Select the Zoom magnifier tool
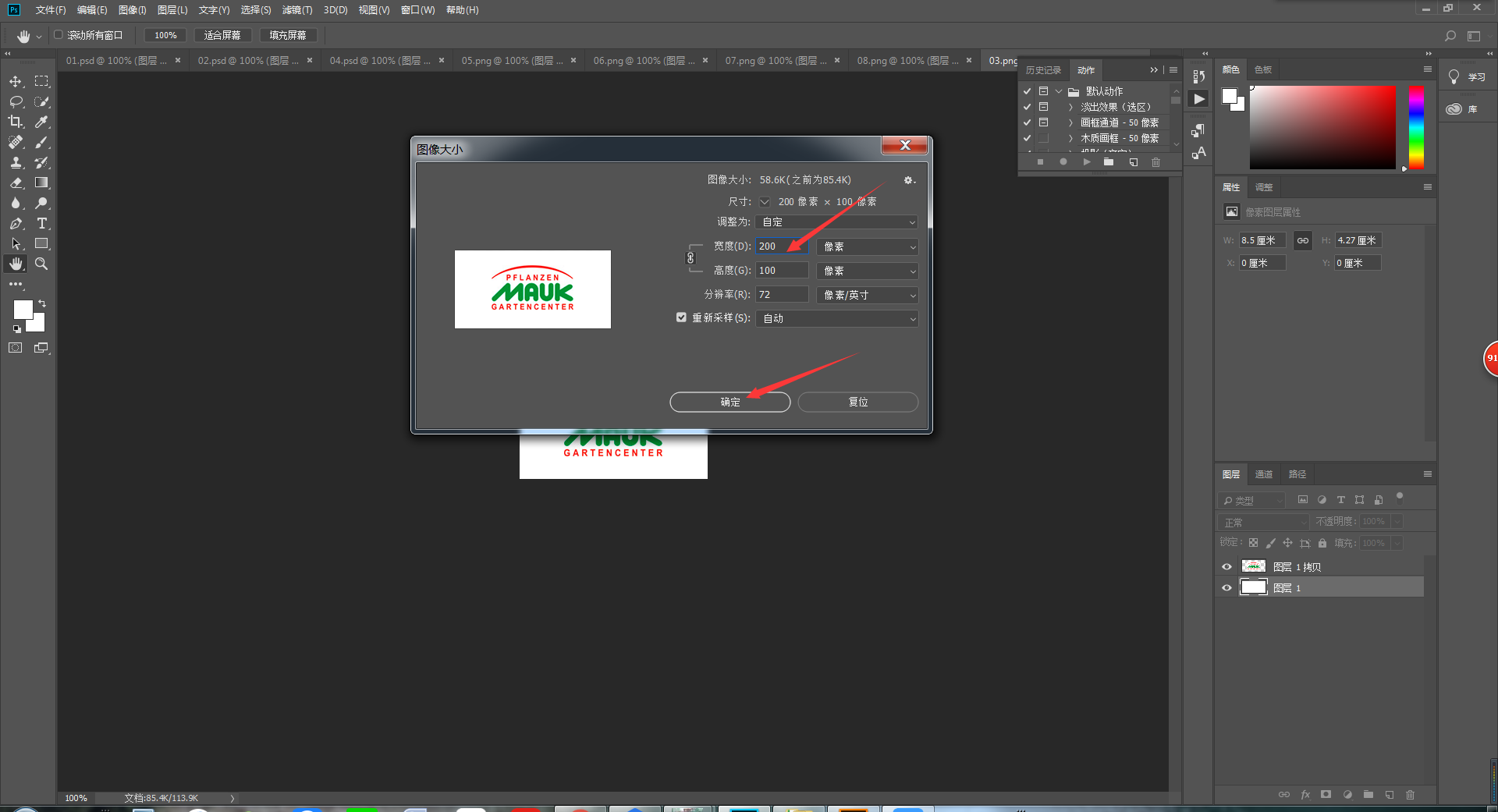 click(x=41, y=264)
